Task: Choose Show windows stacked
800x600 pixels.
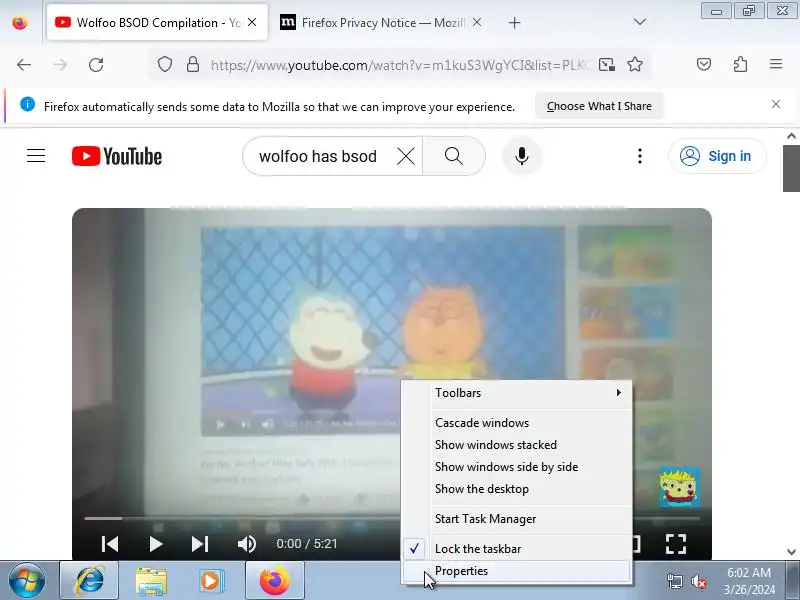Action: point(517,445)
